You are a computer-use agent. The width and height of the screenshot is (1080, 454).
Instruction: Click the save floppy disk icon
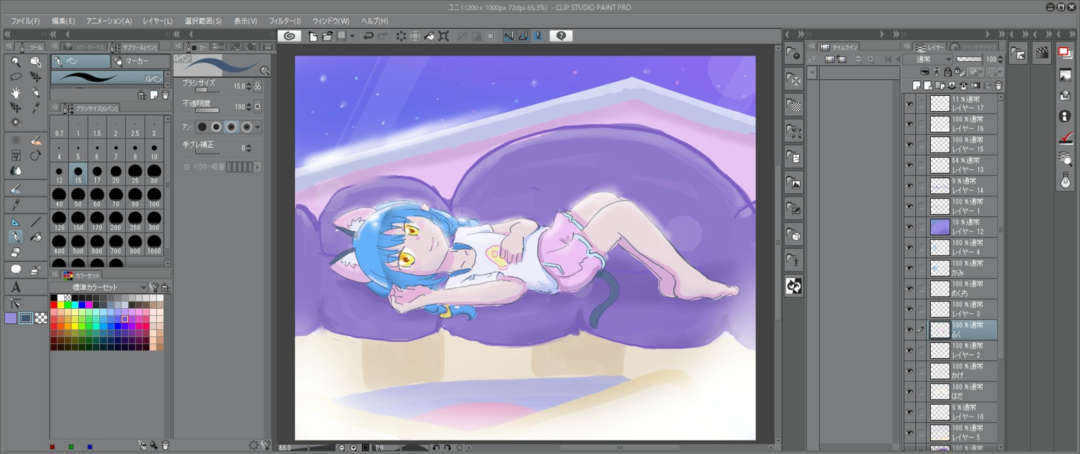tap(341, 35)
